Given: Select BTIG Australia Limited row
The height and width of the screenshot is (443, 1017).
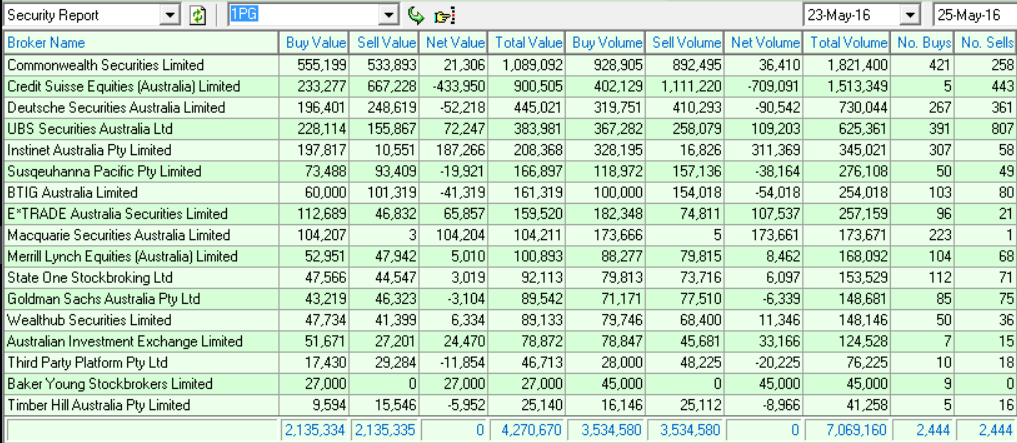Looking at the screenshot, I should 508,193.
